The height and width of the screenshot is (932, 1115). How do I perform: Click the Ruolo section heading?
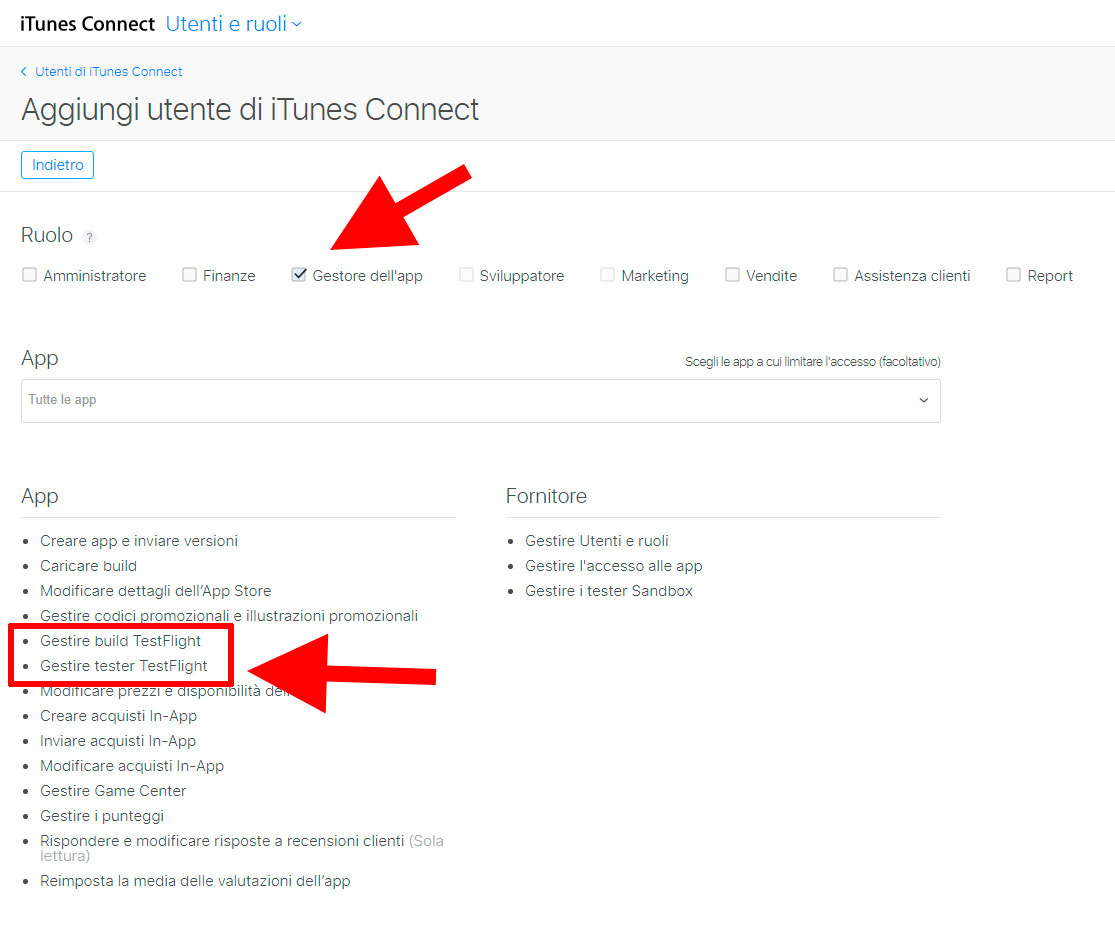point(47,235)
